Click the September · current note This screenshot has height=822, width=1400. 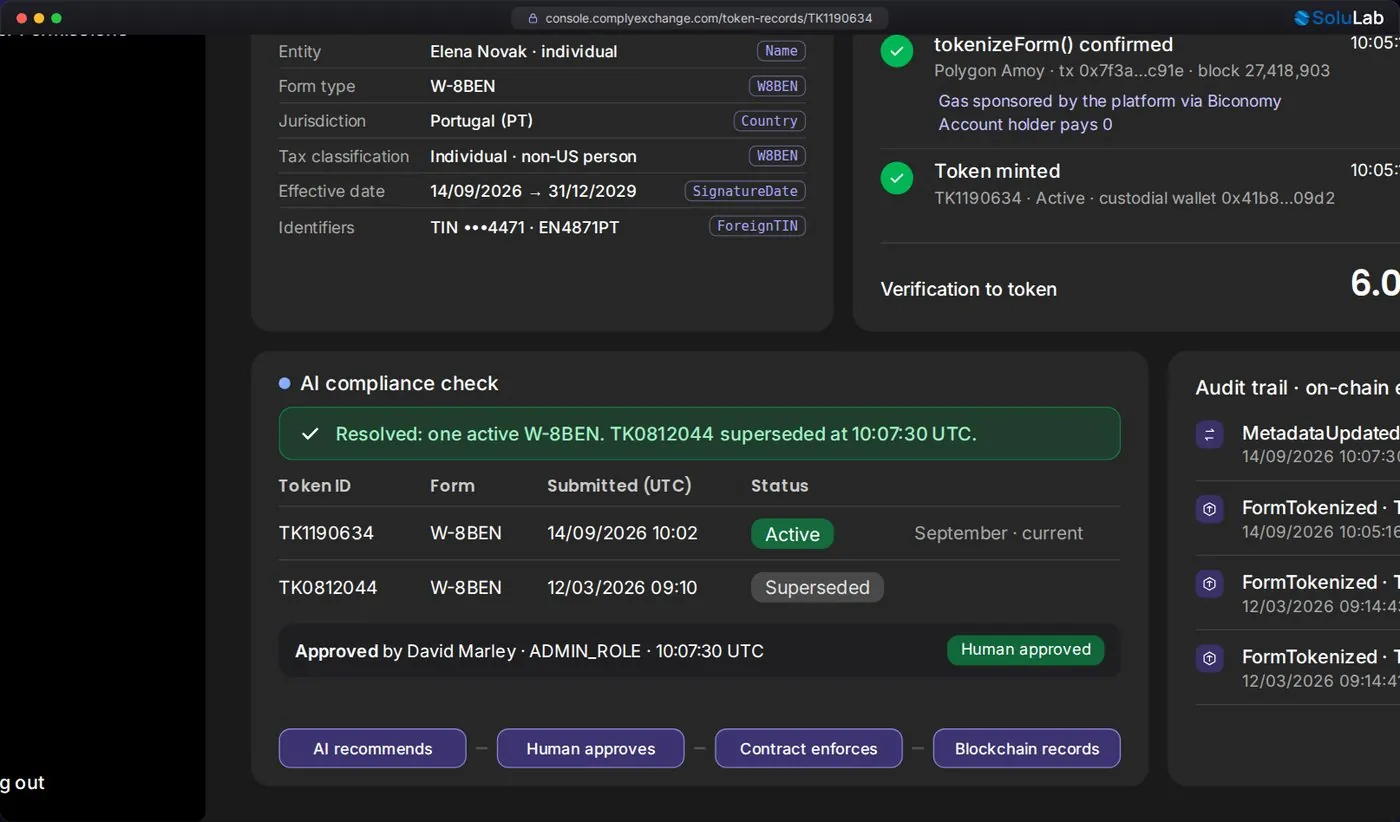(x=998, y=533)
